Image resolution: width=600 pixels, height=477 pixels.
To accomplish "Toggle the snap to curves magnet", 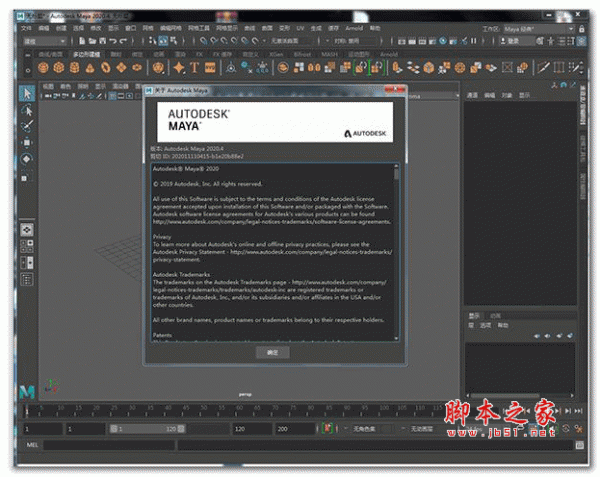I will click(214, 41).
